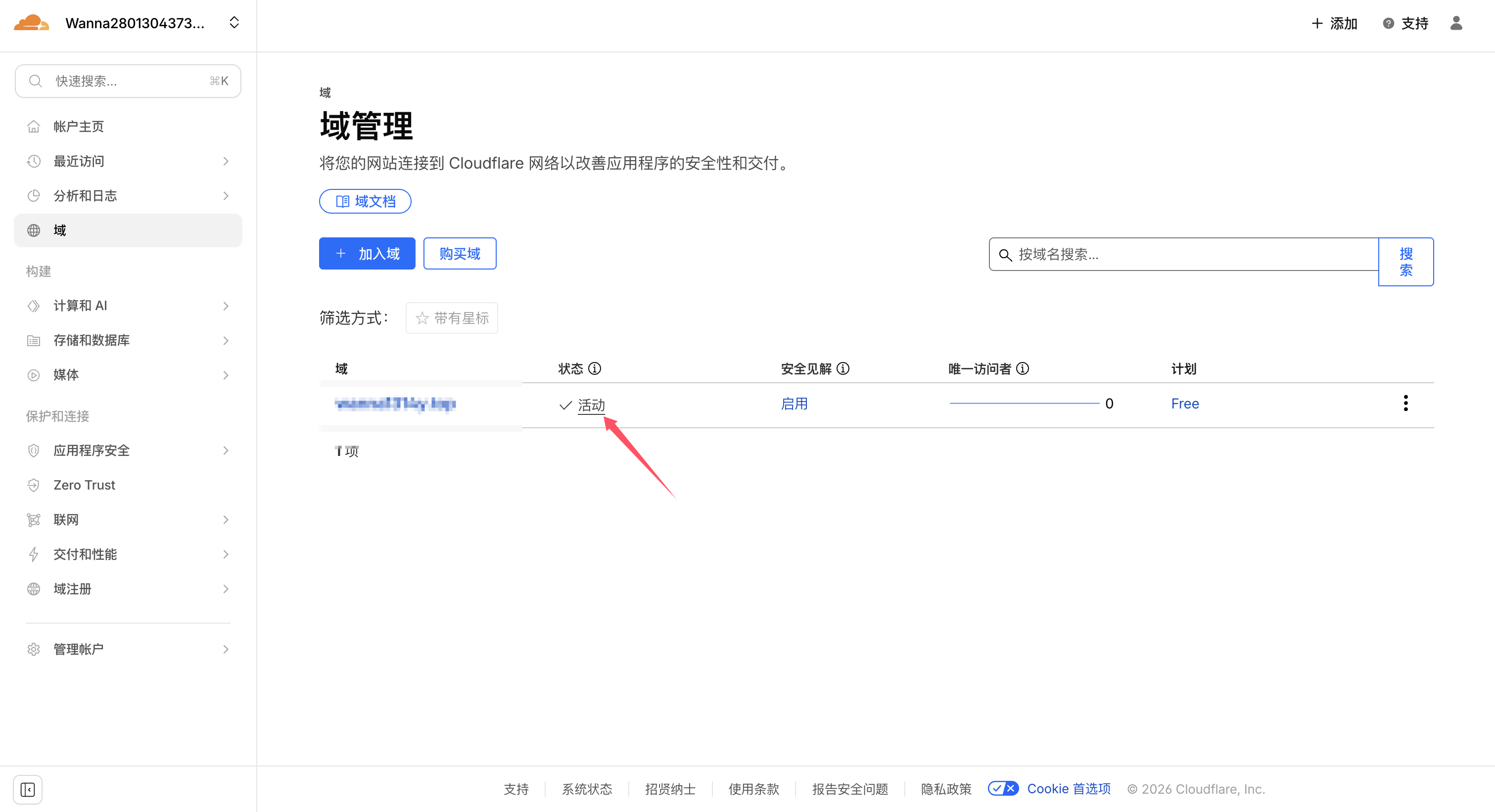Viewport: 1495px width, 812px height.
Task: Click the 加入域 button
Action: 367,254
